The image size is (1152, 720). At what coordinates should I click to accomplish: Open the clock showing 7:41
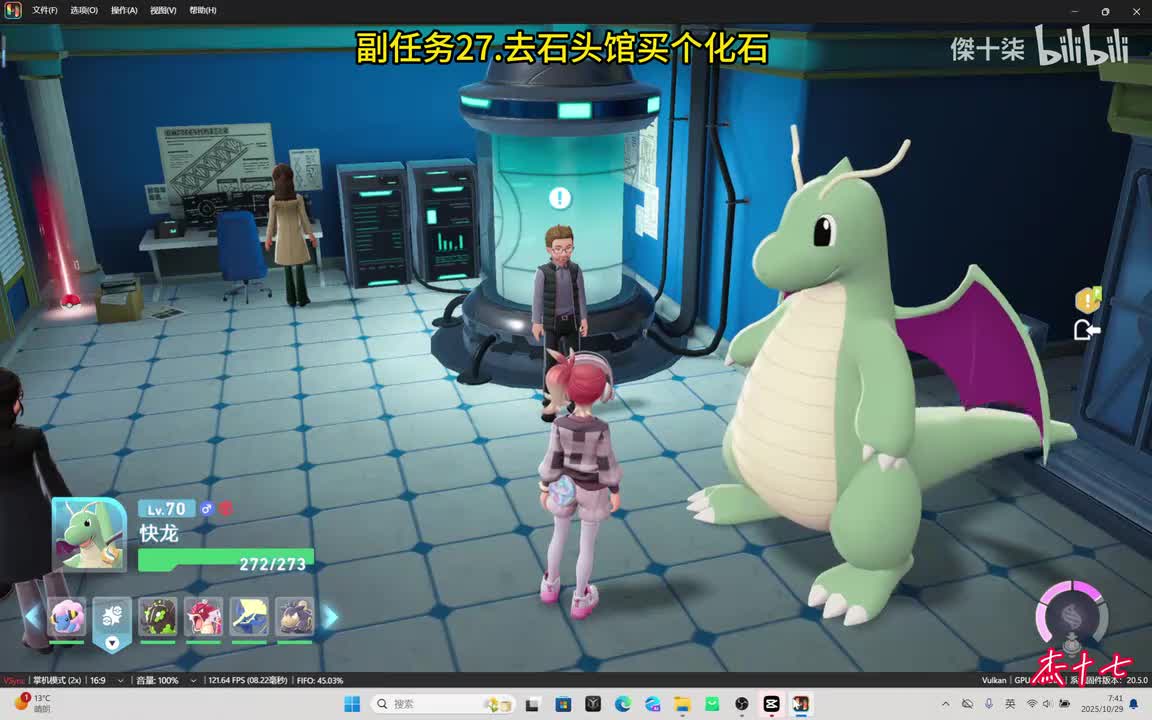1102,704
